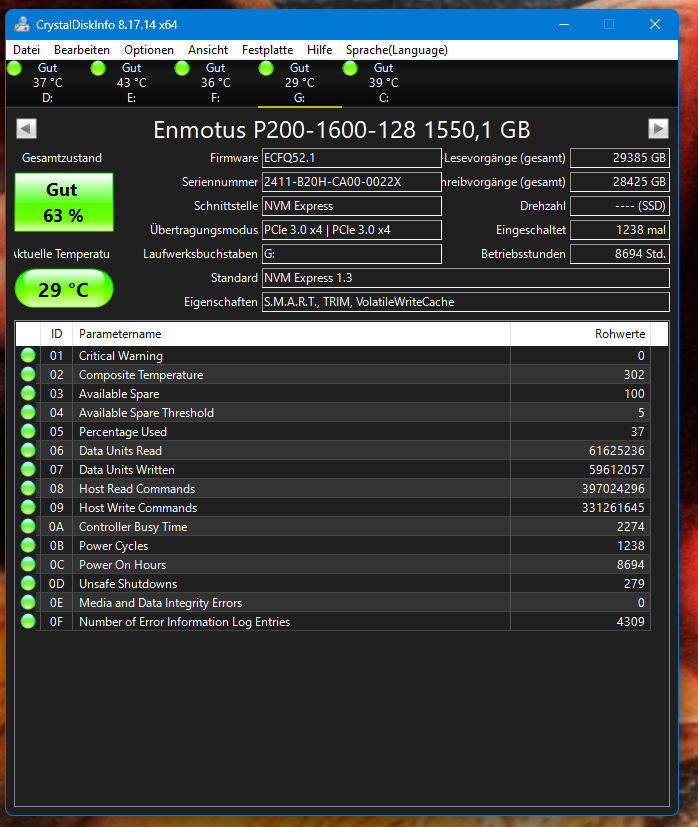The height and width of the screenshot is (827, 698).
Task: Open the Hilfe menu
Action: tap(319, 50)
